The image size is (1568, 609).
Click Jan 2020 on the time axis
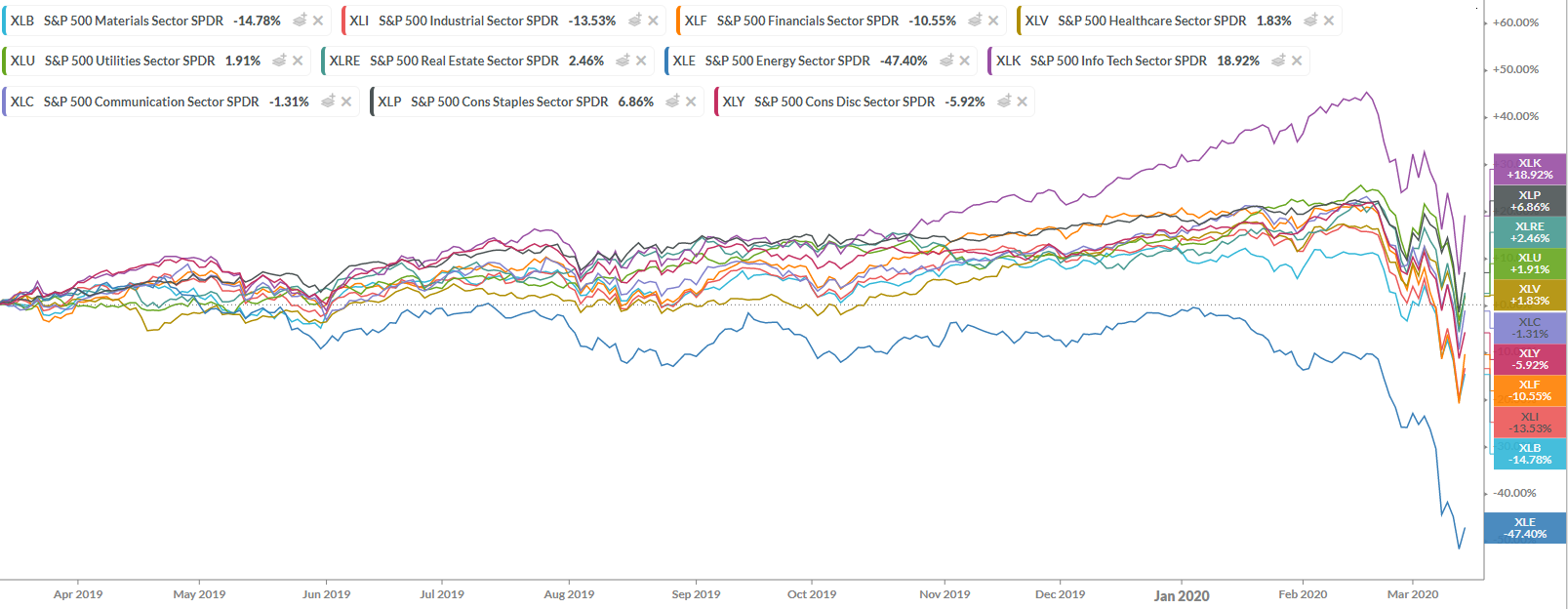(1181, 595)
